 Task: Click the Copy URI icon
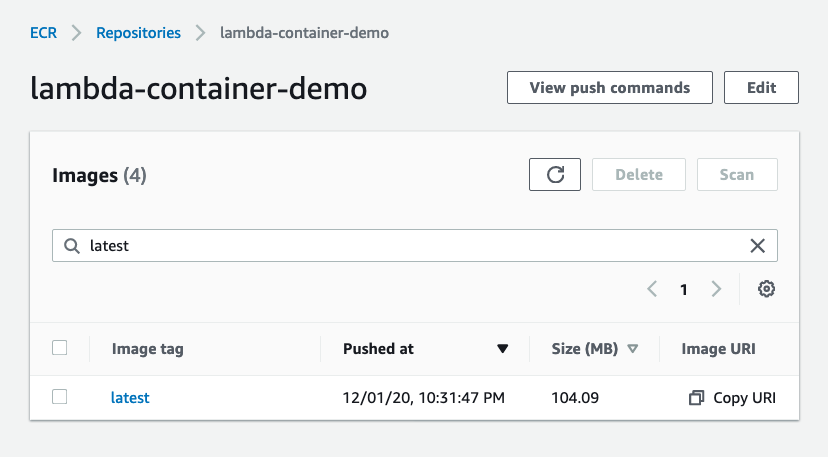[697, 398]
